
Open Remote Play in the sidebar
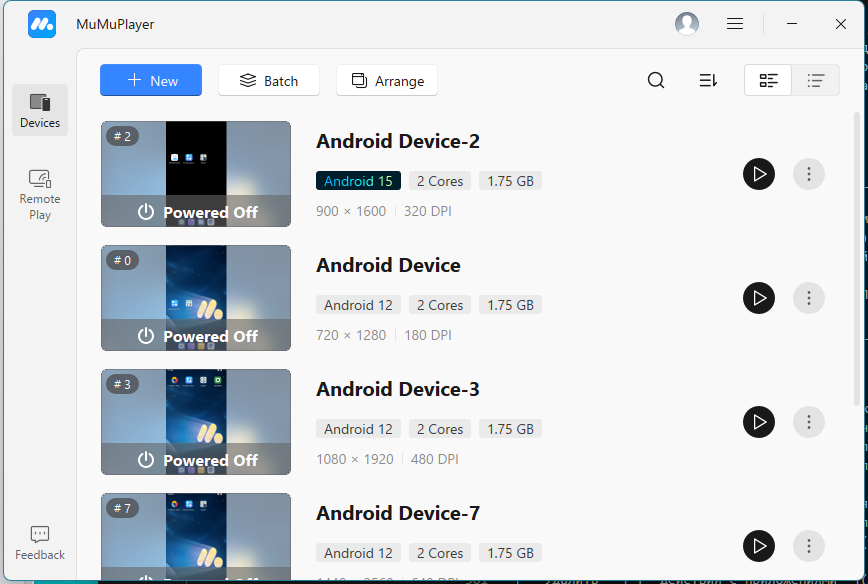(x=40, y=195)
